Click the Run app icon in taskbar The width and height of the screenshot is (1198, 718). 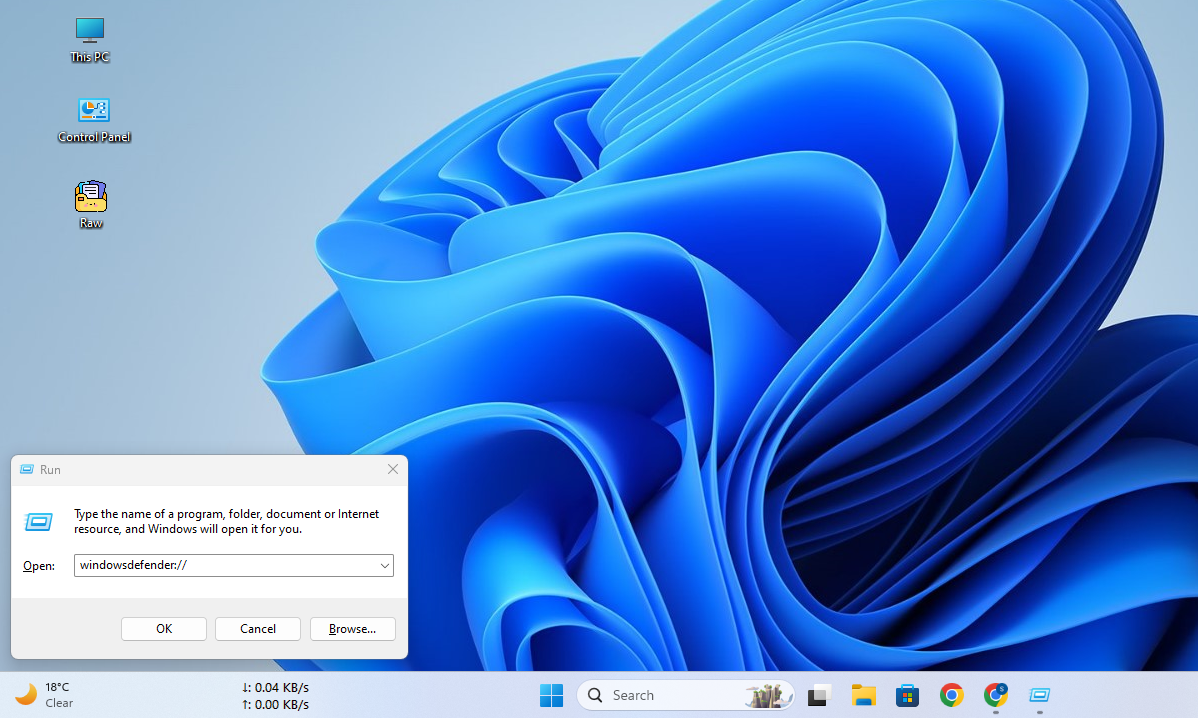pos(1040,695)
